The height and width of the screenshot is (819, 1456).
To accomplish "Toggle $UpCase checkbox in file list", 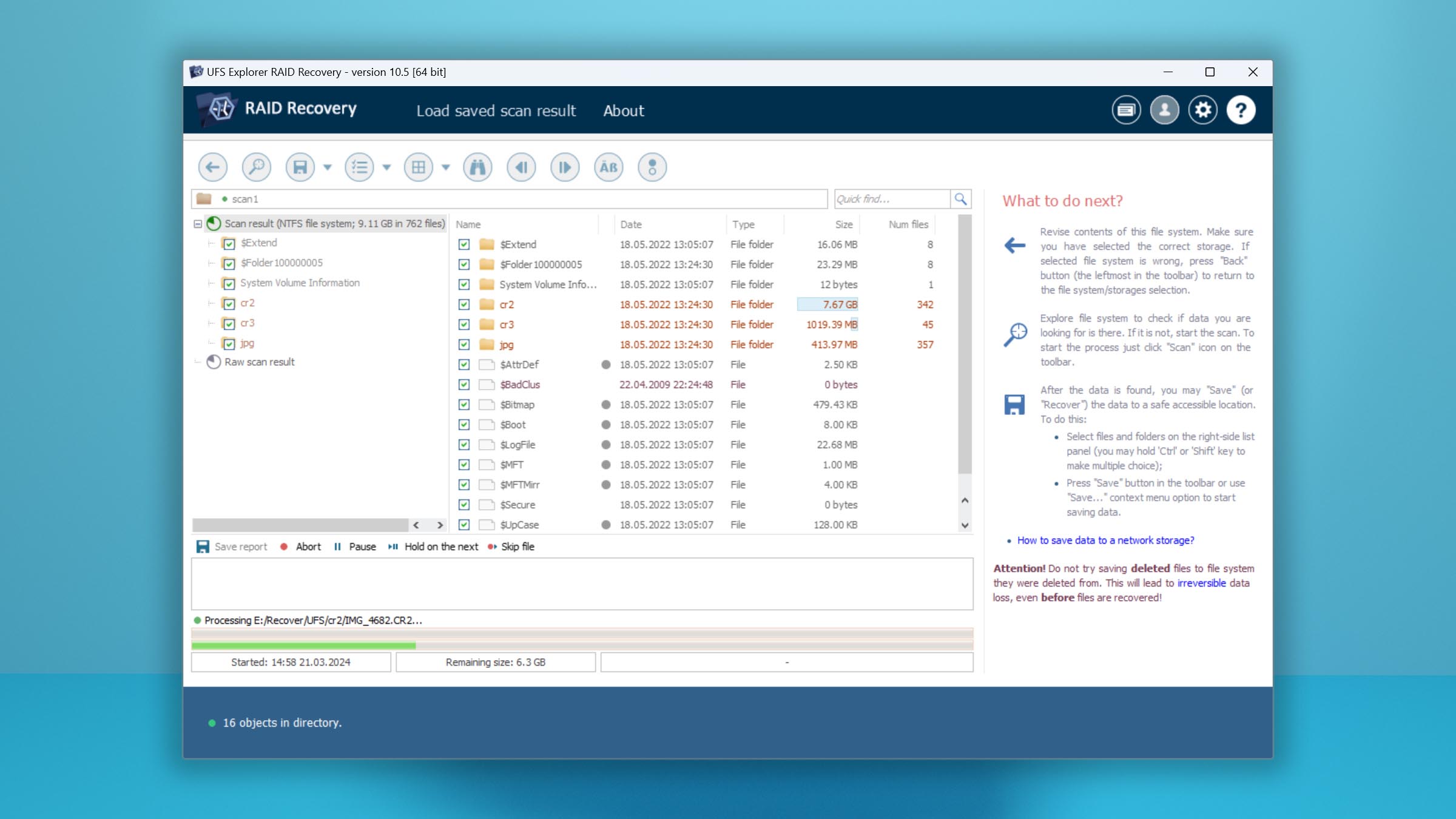I will tap(464, 525).
